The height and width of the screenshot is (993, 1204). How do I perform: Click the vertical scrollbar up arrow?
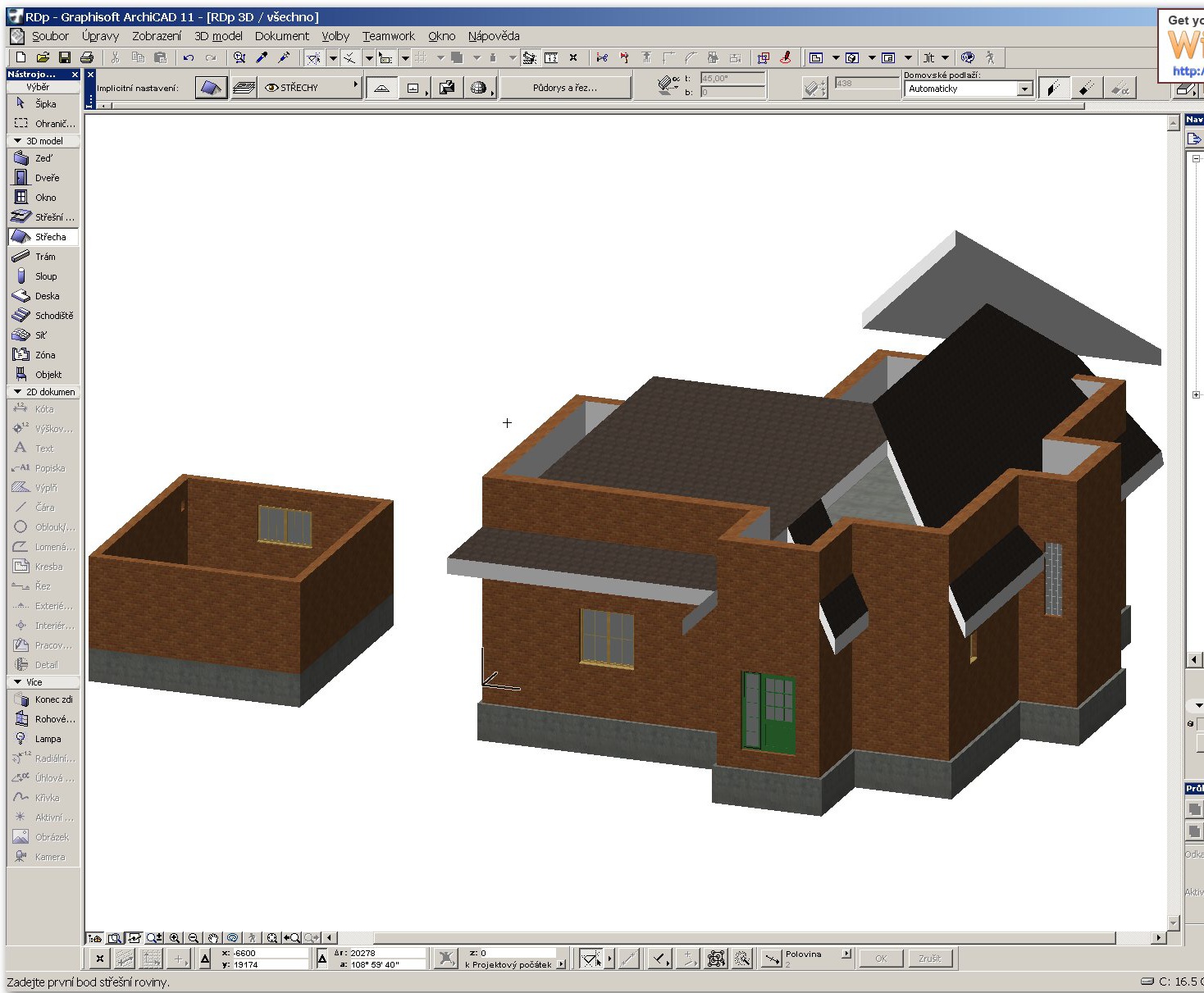[x=1173, y=123]
